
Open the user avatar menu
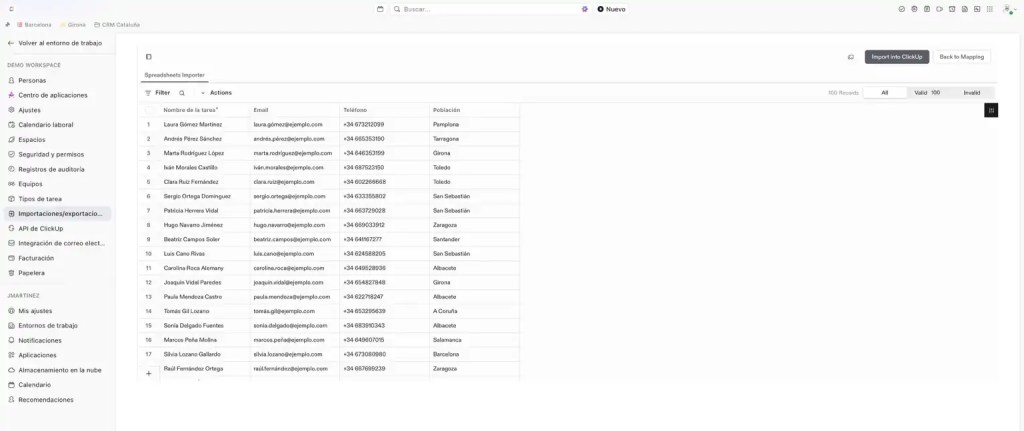pyautogui.click(x=1008, y=9)
